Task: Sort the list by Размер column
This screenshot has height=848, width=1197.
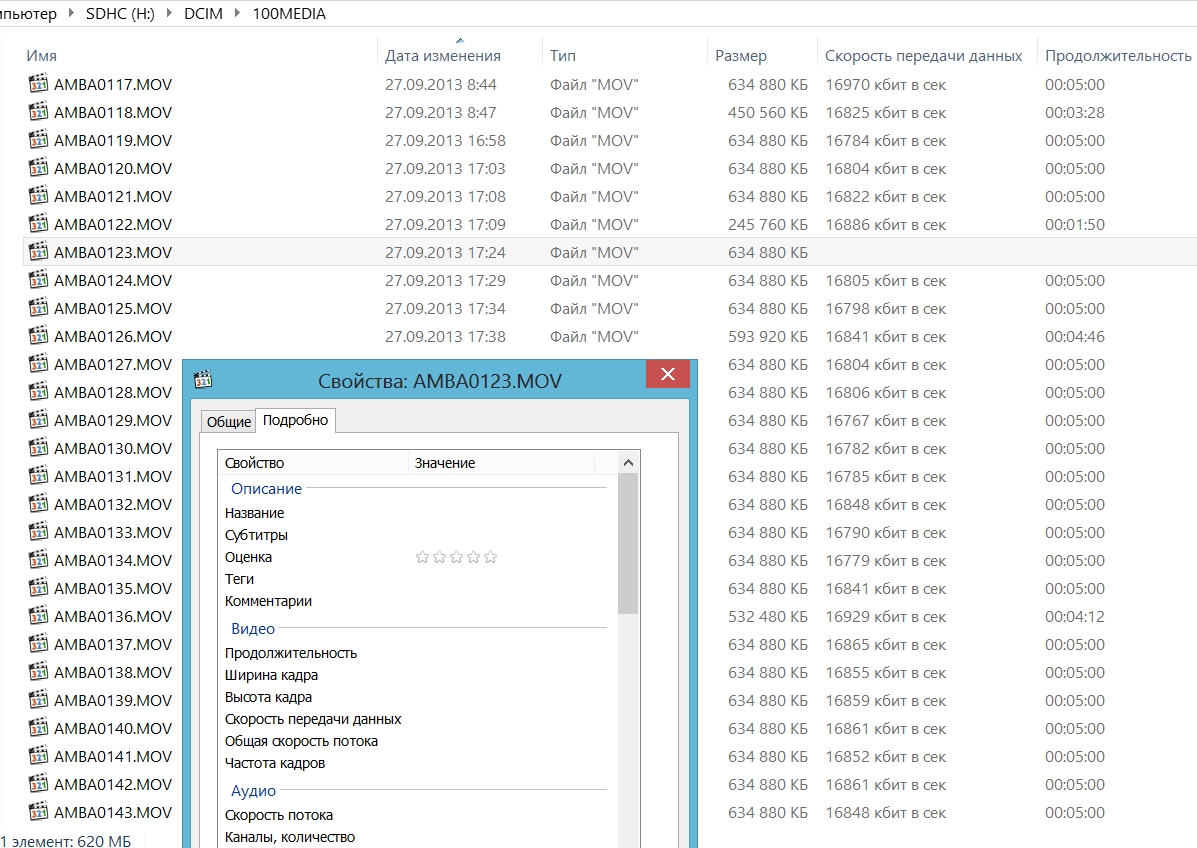Action: point(741,56)
